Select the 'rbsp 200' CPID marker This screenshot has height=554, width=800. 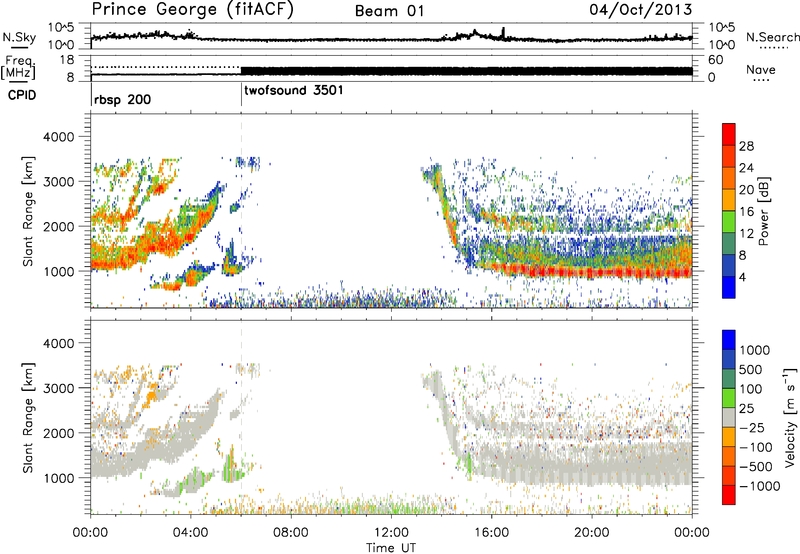point(122,99)
